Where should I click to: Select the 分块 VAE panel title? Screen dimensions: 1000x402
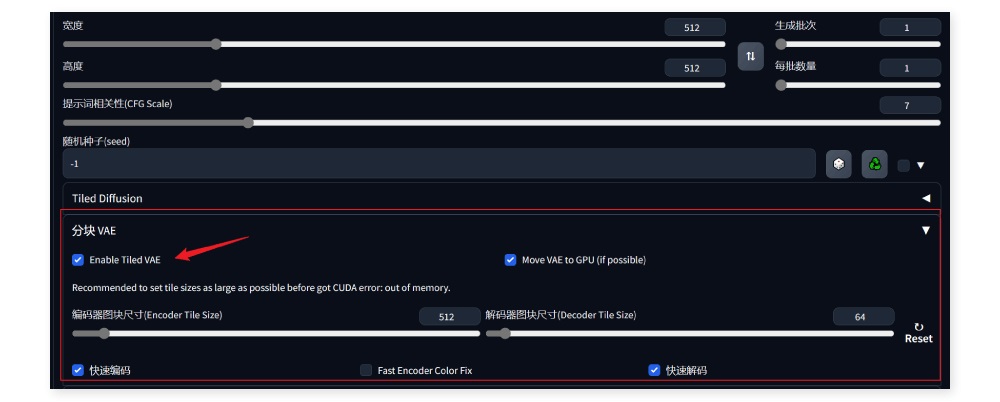[x=94, y=230]
